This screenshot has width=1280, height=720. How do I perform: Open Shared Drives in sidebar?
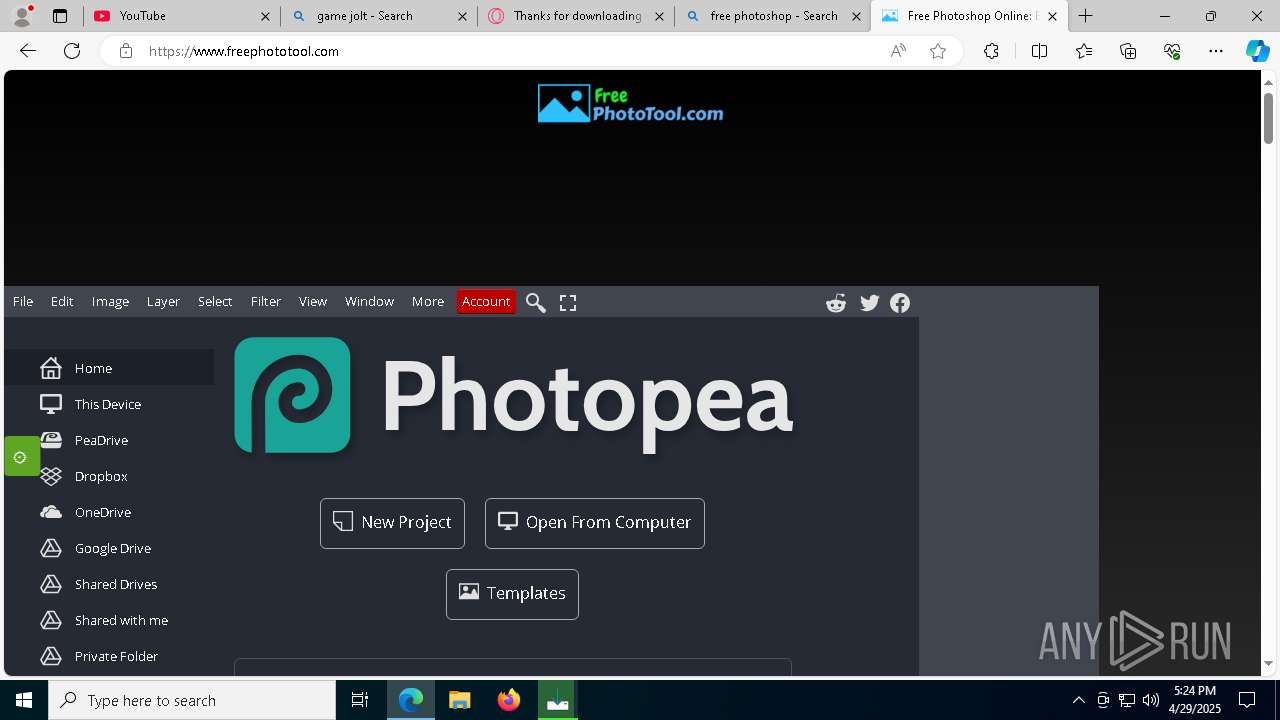(x=110, y=584)
